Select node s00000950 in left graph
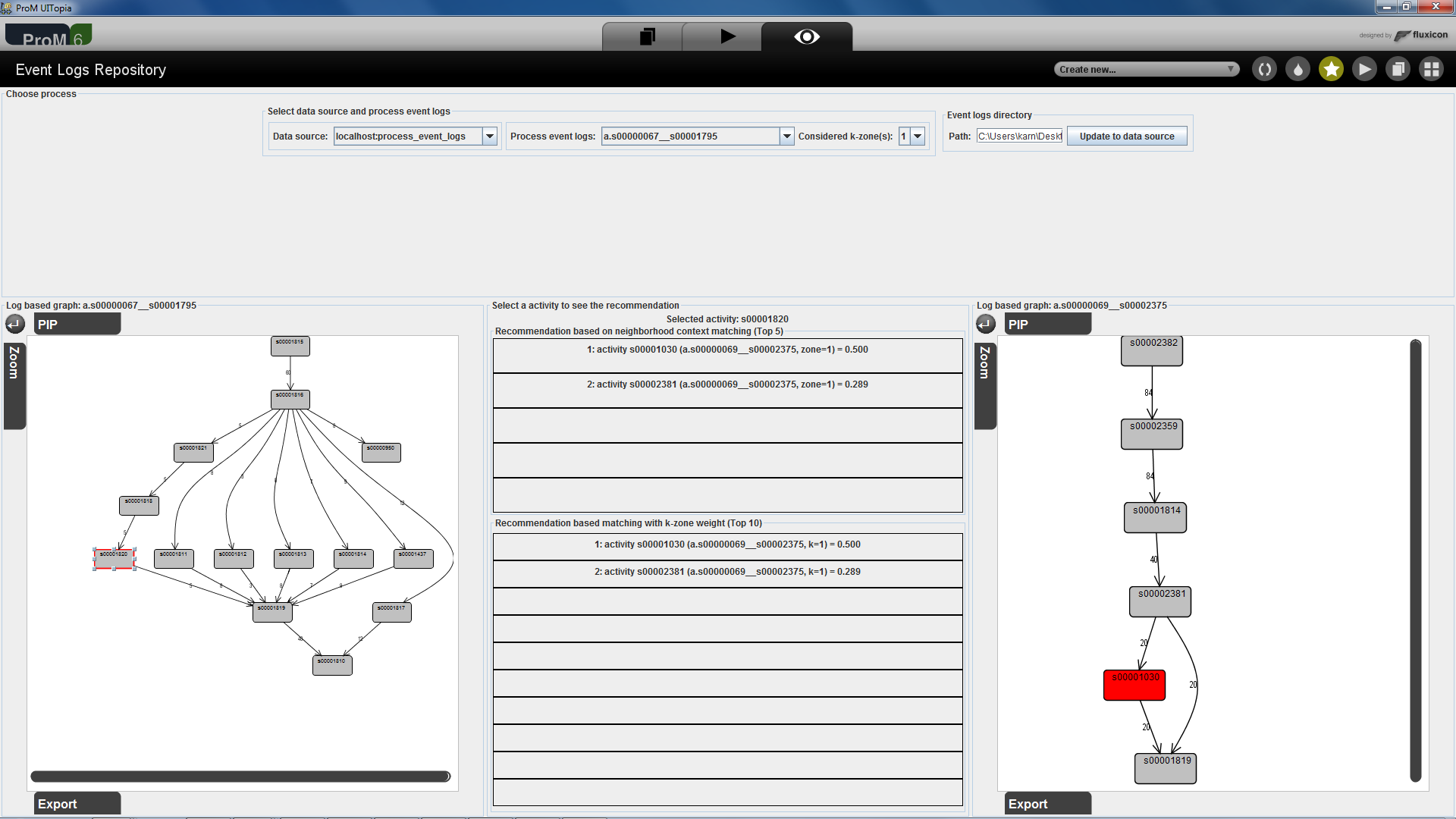Viewport: 1456px width, 819px height. [x=381, y=452]
